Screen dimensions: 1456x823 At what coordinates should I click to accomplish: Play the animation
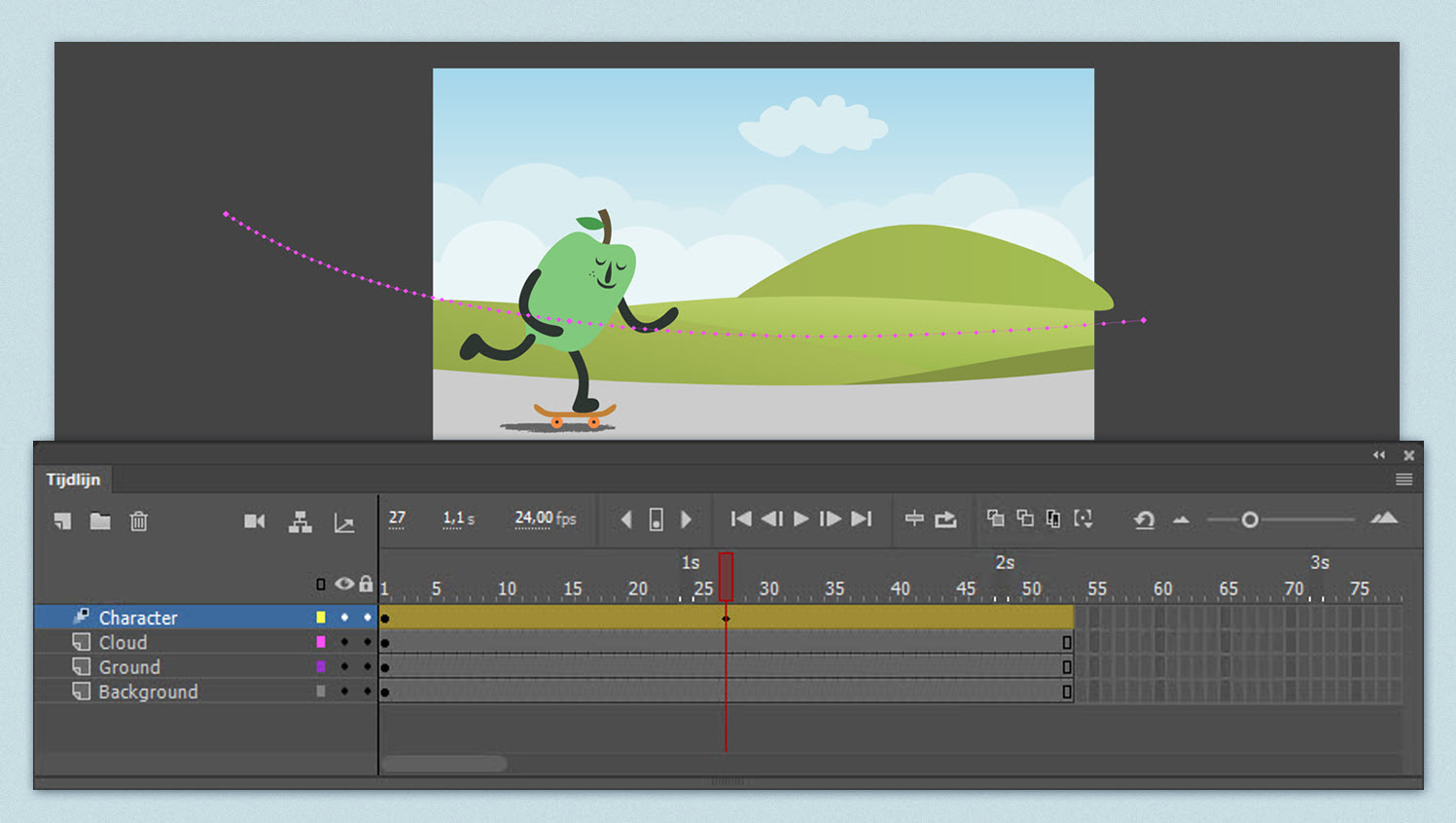pos(801,519)
